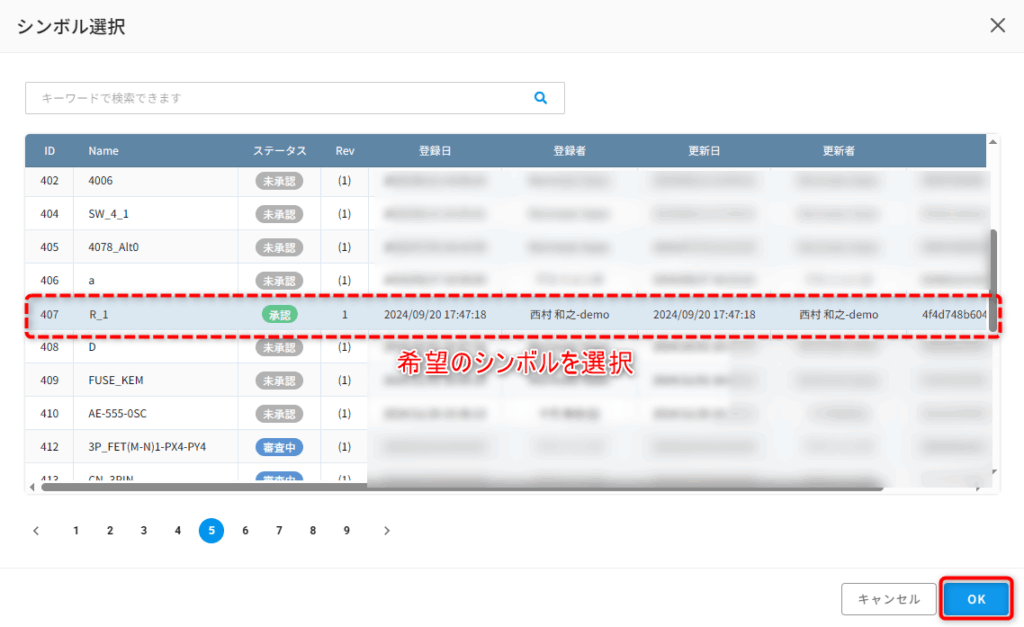Viewport: 1024px width, 627px height.
Task: Go to next page arrow
Action: 387,530
